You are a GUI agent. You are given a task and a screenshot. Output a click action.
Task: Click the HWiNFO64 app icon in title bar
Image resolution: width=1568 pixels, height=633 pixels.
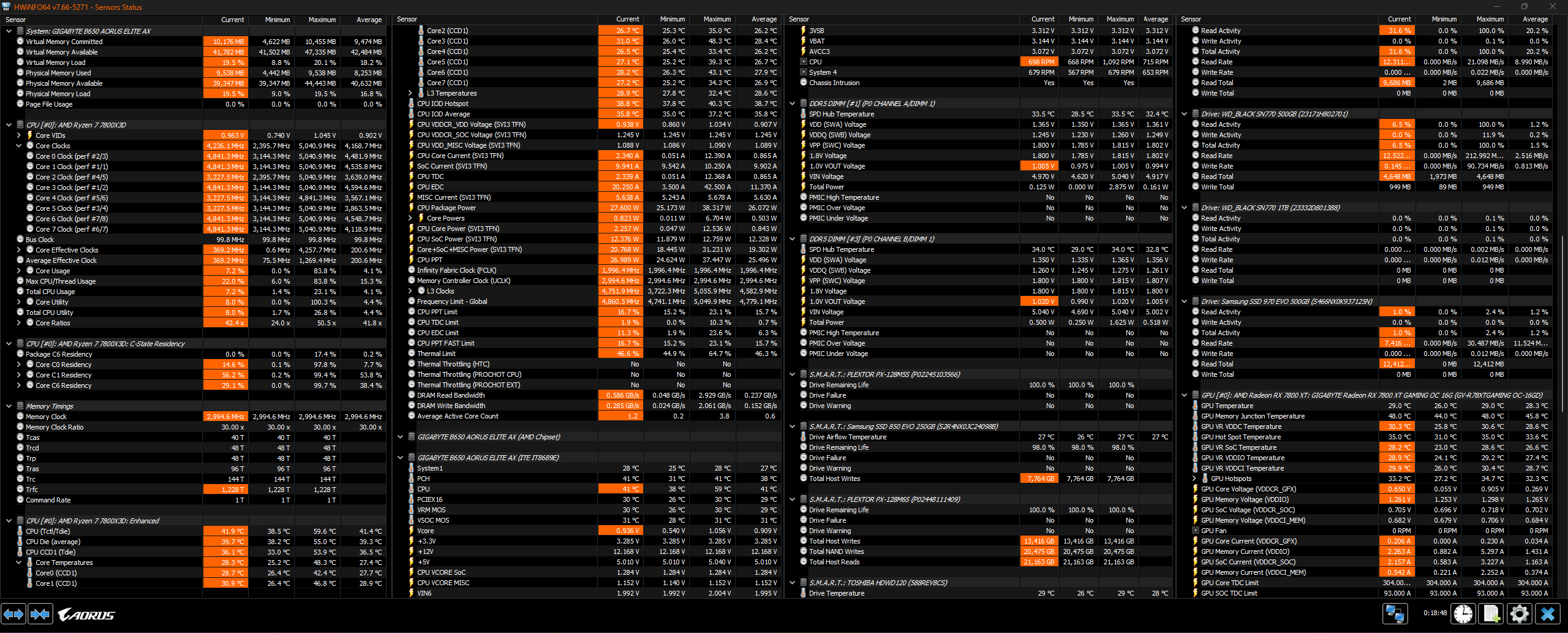click(7, 7)
